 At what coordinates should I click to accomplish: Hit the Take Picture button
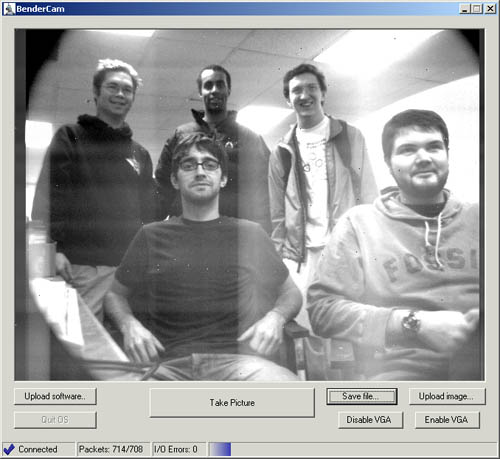pyautogui.click(x=232, y=403)
